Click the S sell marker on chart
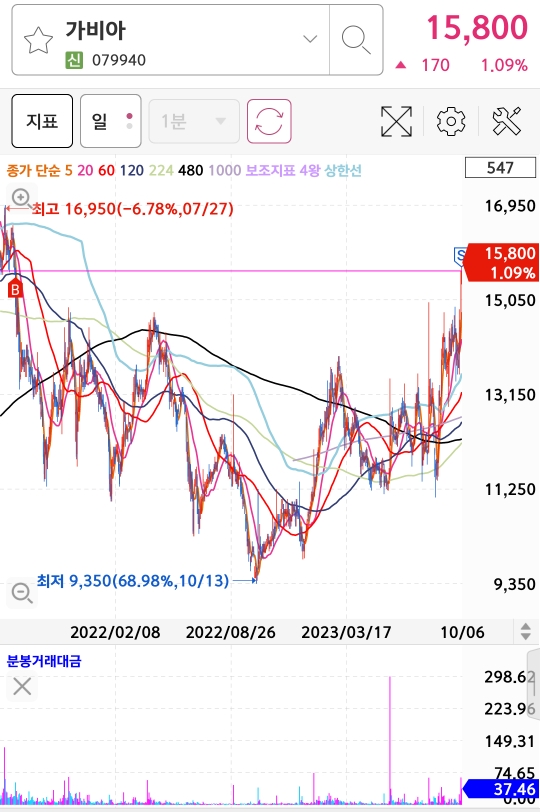Image resolution: width=540 pixels, height=812 pixels. [459, 255]
